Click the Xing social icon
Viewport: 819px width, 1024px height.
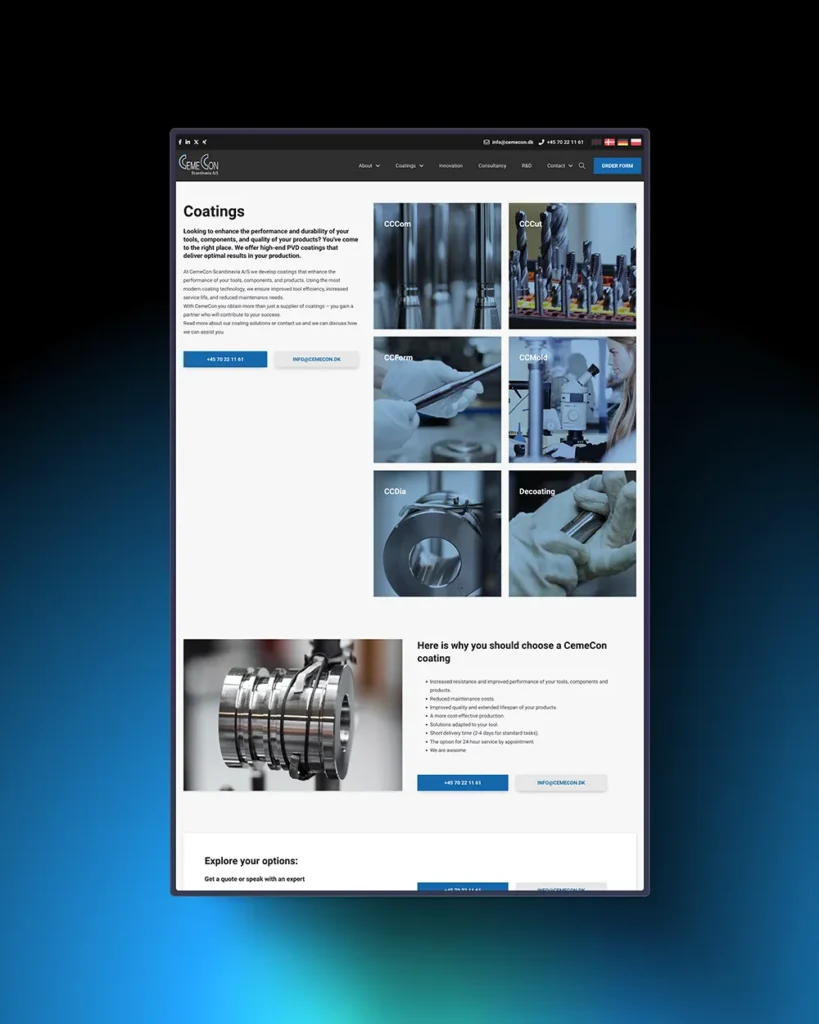[x=204, y=142]
